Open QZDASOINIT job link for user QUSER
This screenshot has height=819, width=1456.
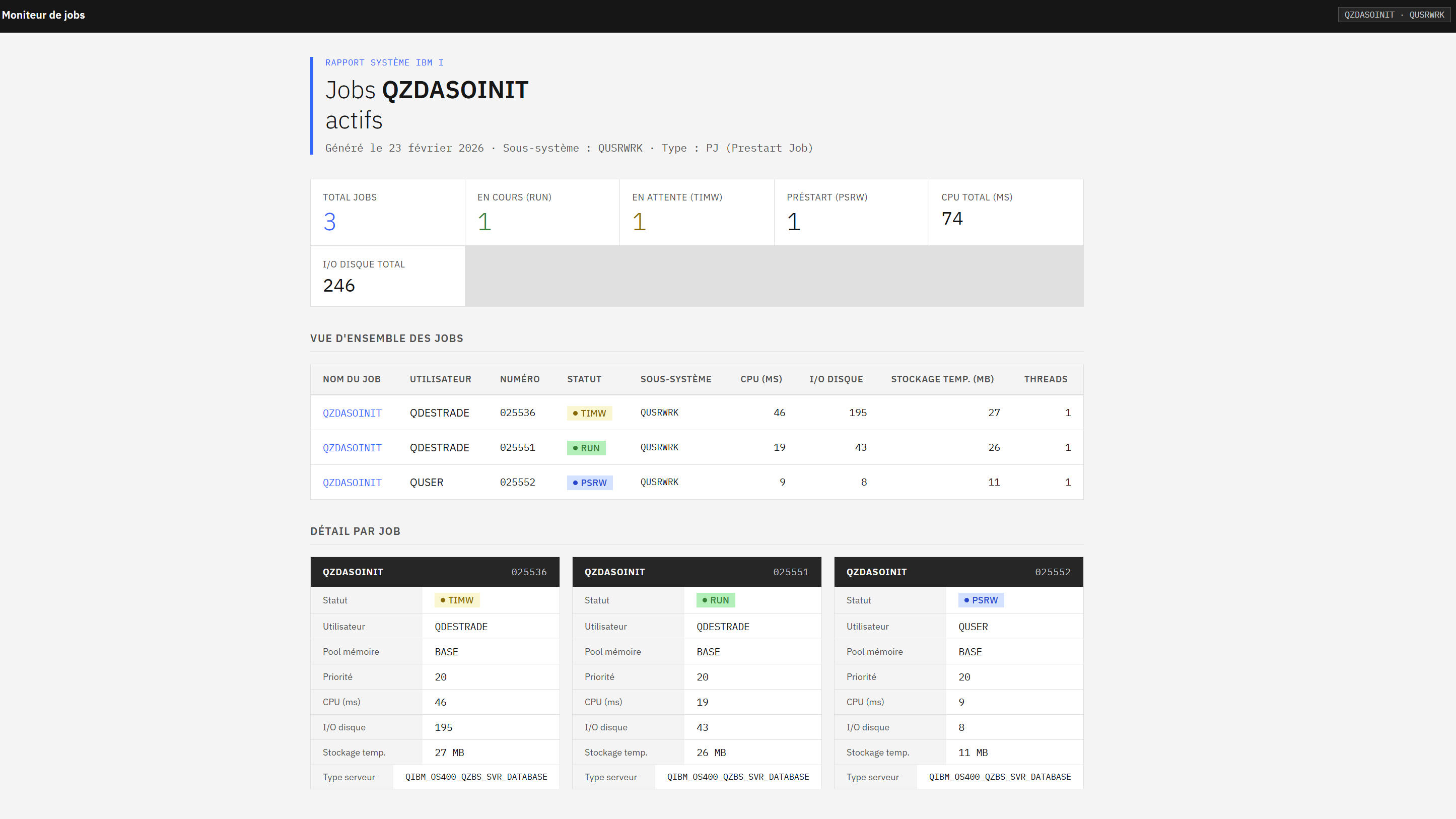(x=352, y=483)
